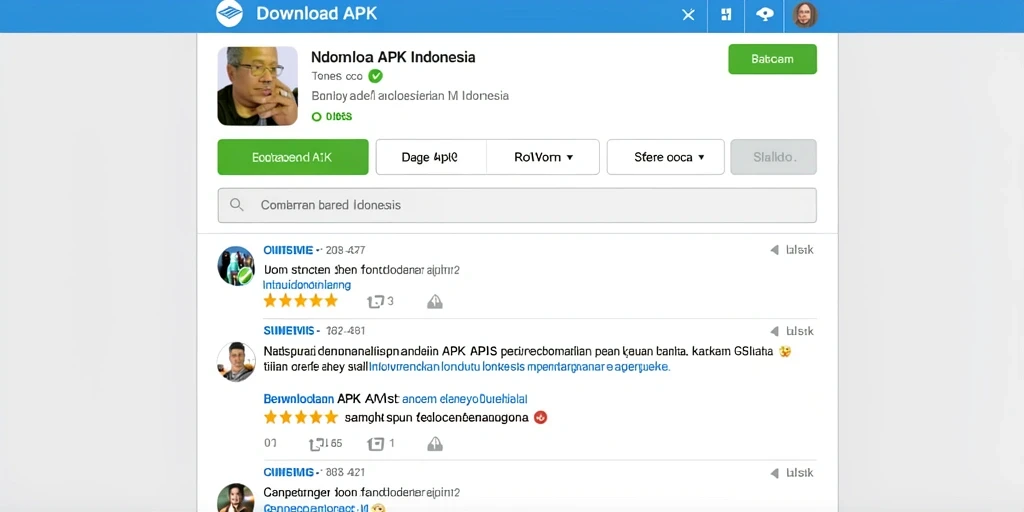
Task: Click the green verified checkmark near Tones oco
Action: click(376, 76)
